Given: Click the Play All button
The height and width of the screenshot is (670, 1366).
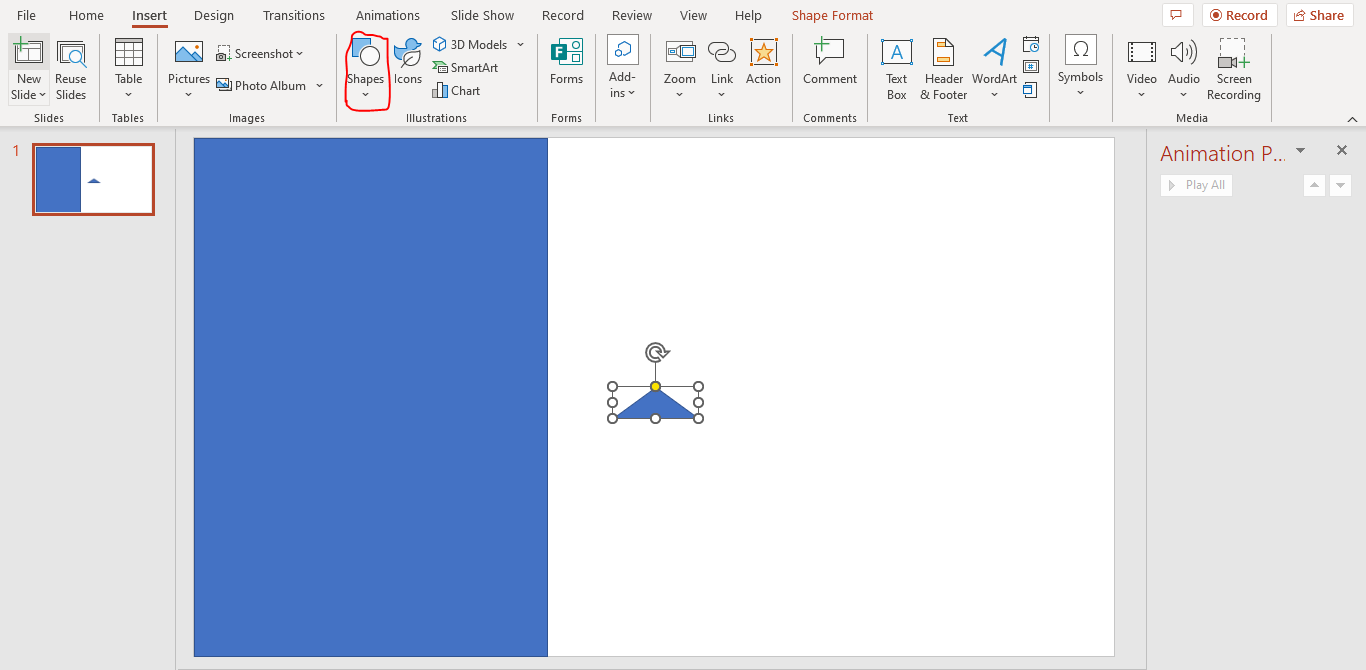Looking at the screenshot, I should pyautogui.click(x=1196, y=185).
